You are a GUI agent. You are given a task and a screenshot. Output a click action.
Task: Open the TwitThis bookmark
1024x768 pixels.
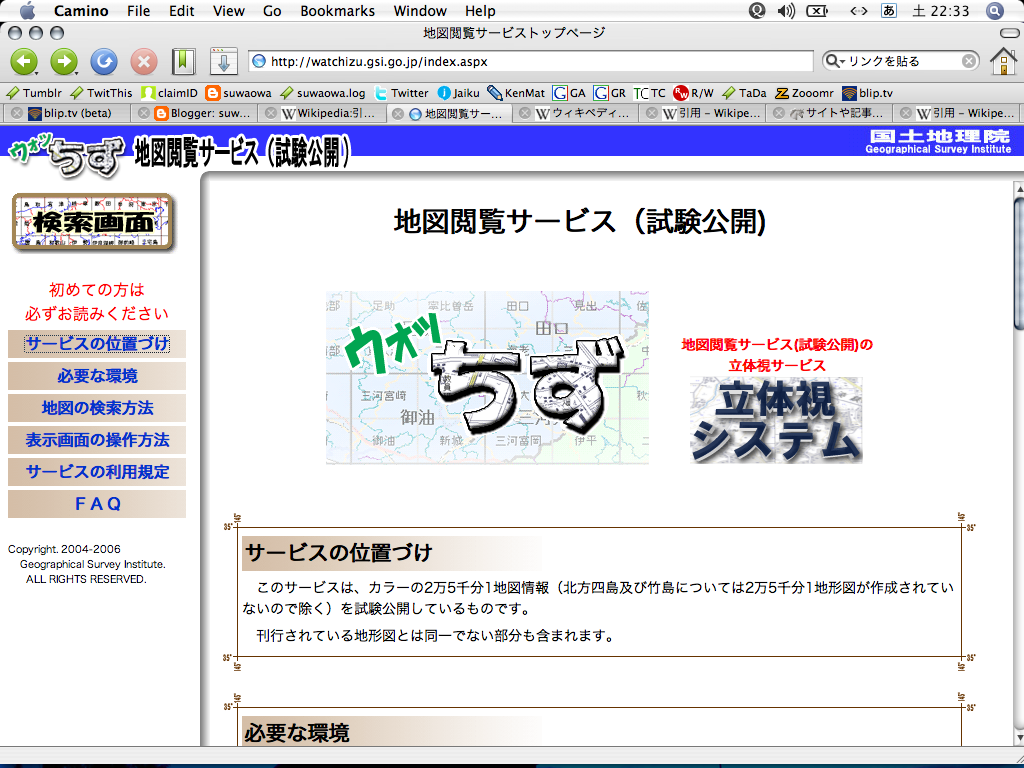[101, 93]
